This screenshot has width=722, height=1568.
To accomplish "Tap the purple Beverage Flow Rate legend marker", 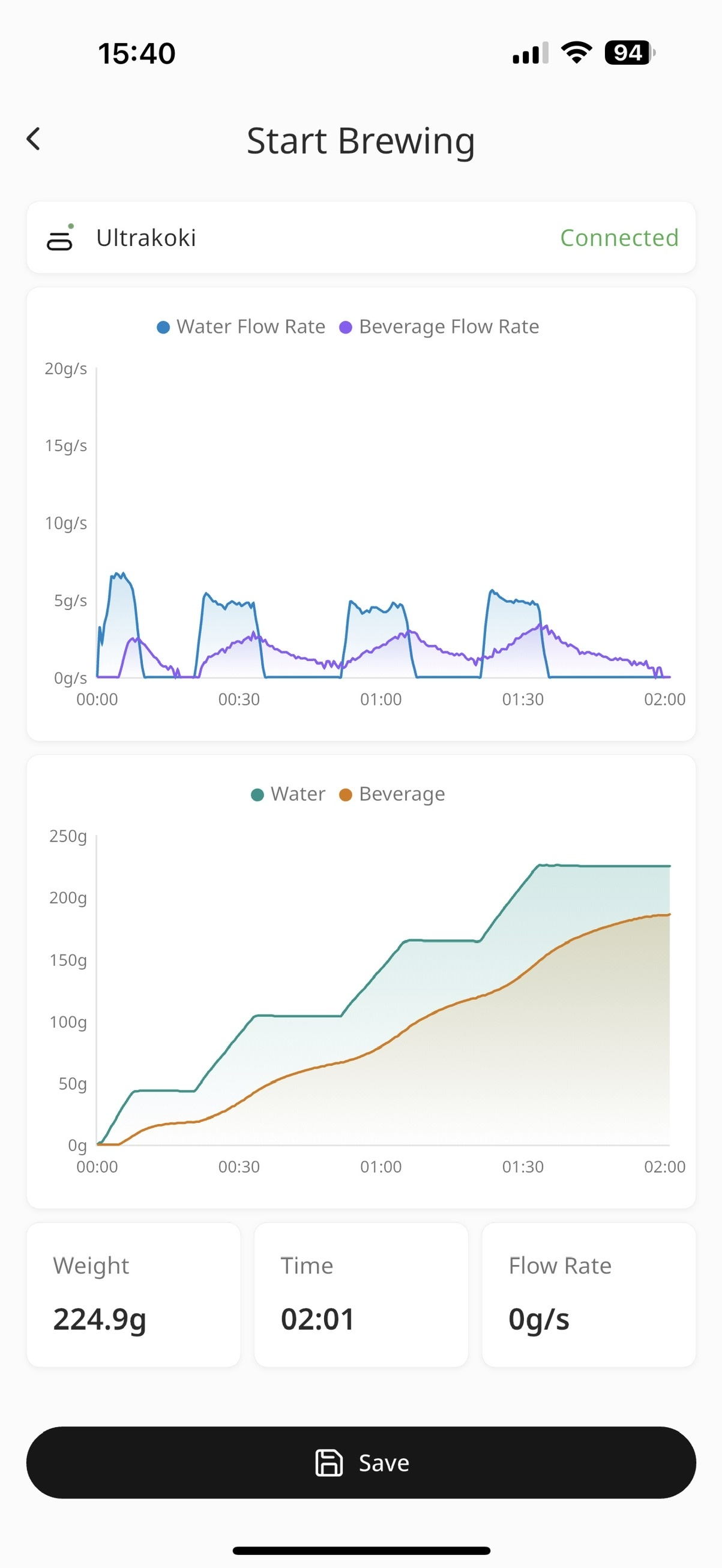I will (346, 326).
